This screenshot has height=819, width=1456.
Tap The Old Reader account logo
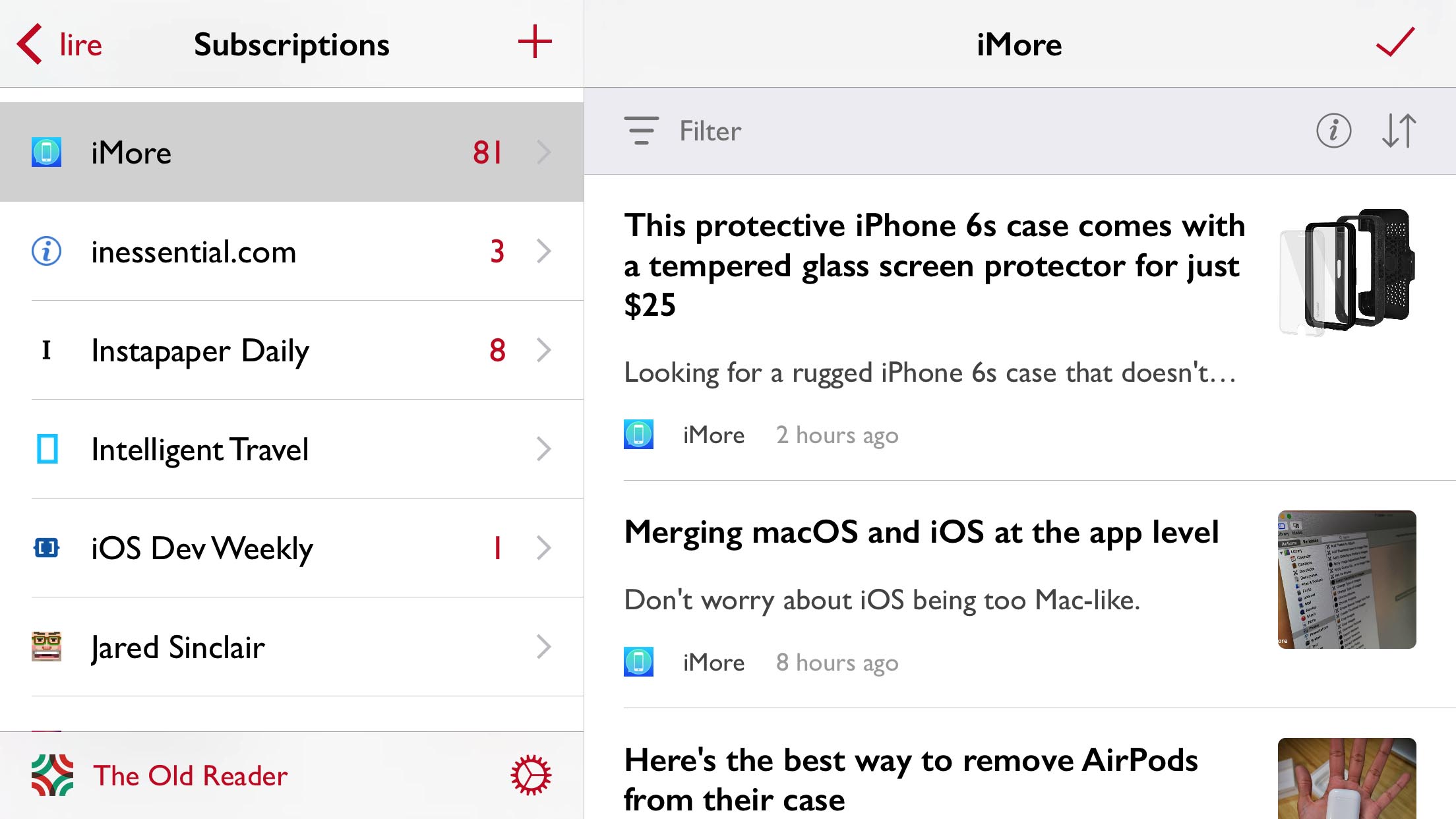point(53,775)
